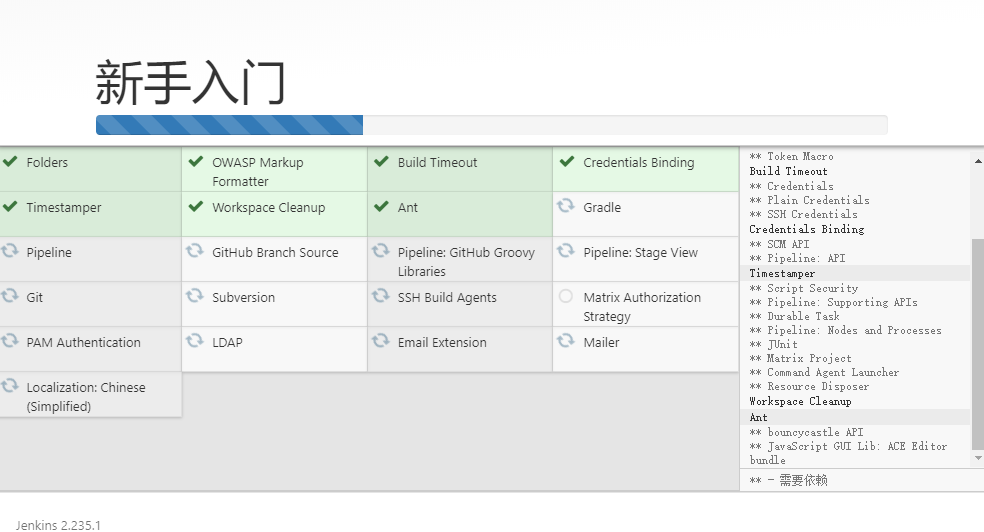Click the SSH Credentials log line
The width and height of the screenshot is (984, 532).
803,215
